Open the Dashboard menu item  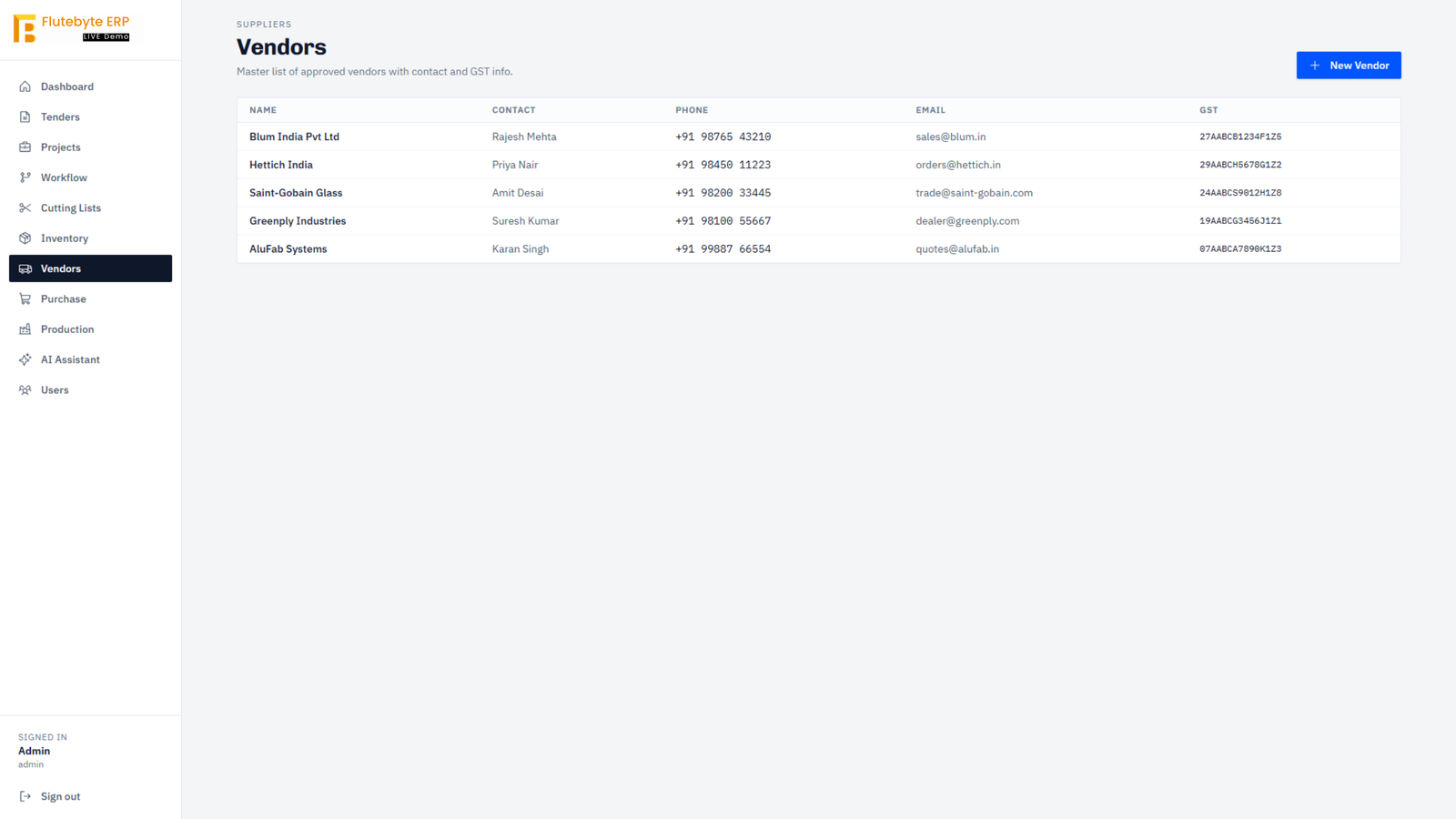[x=90, y=86]
